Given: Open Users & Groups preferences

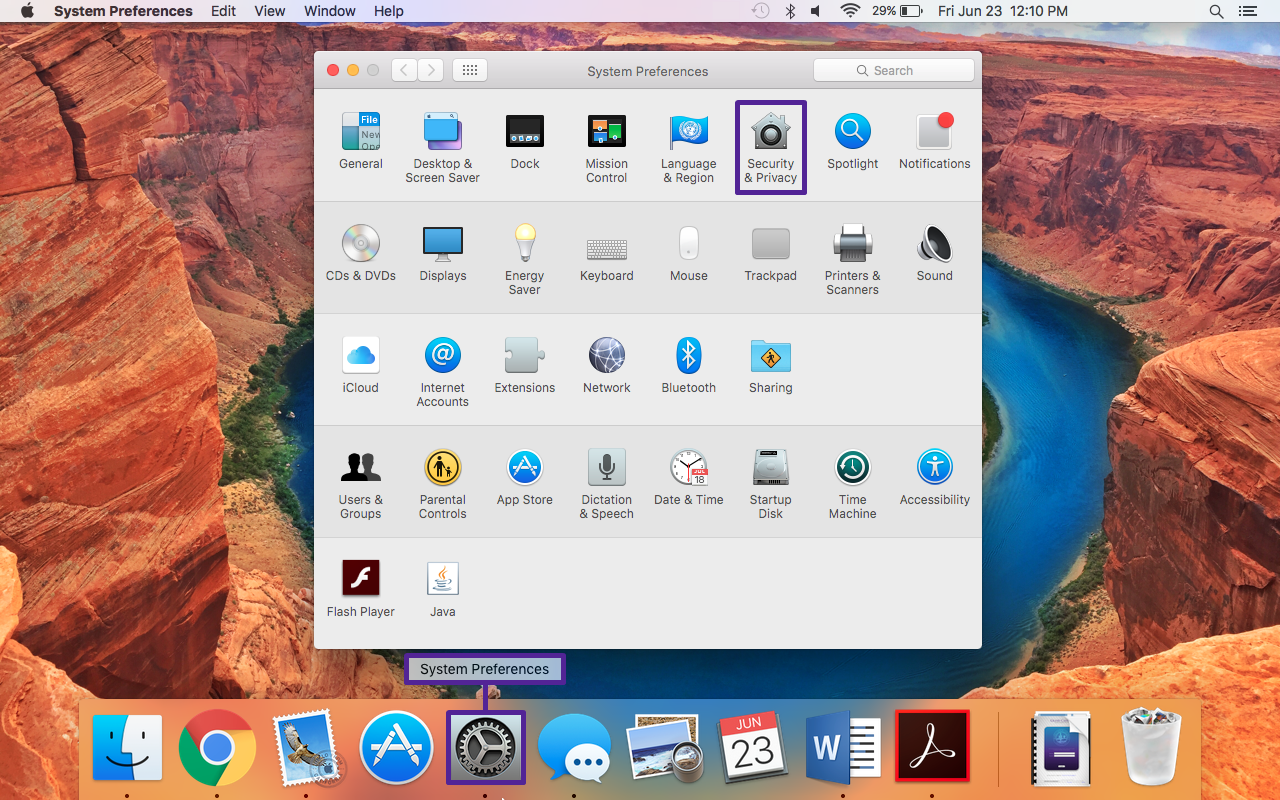Looking at the screenshot, I should tap(361, 484).
